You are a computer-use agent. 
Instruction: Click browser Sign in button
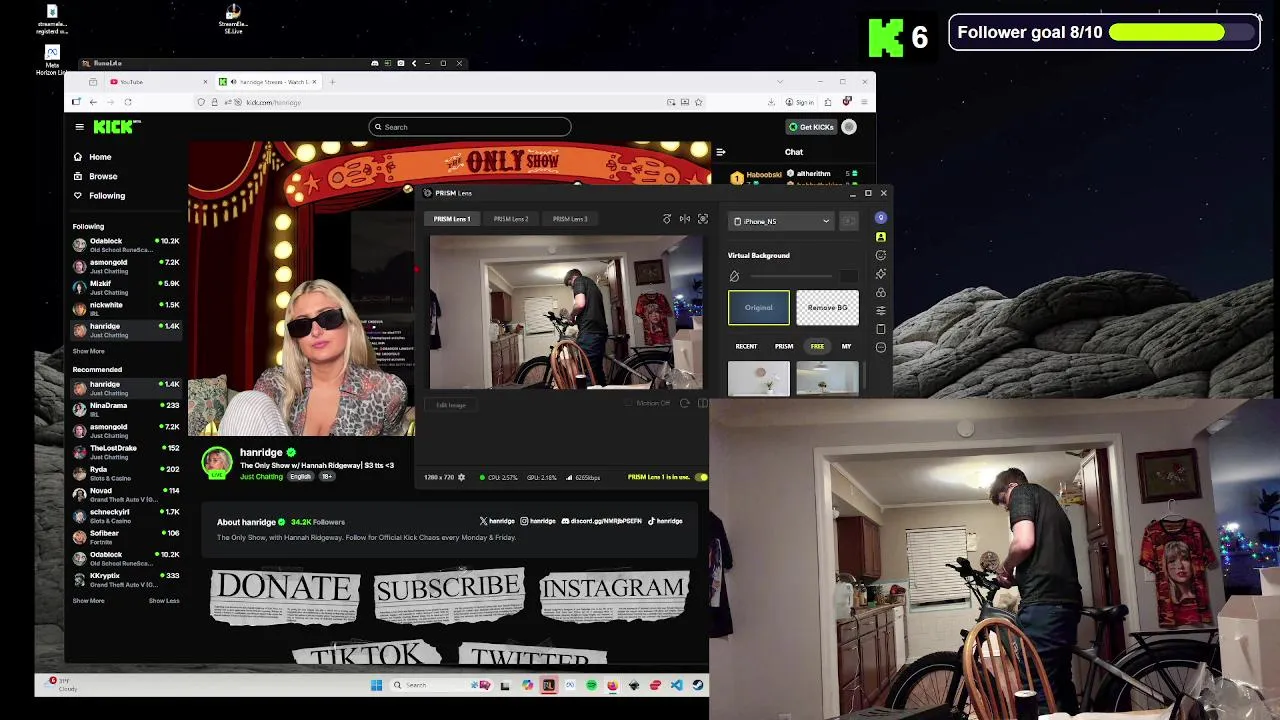click(799, 102)
